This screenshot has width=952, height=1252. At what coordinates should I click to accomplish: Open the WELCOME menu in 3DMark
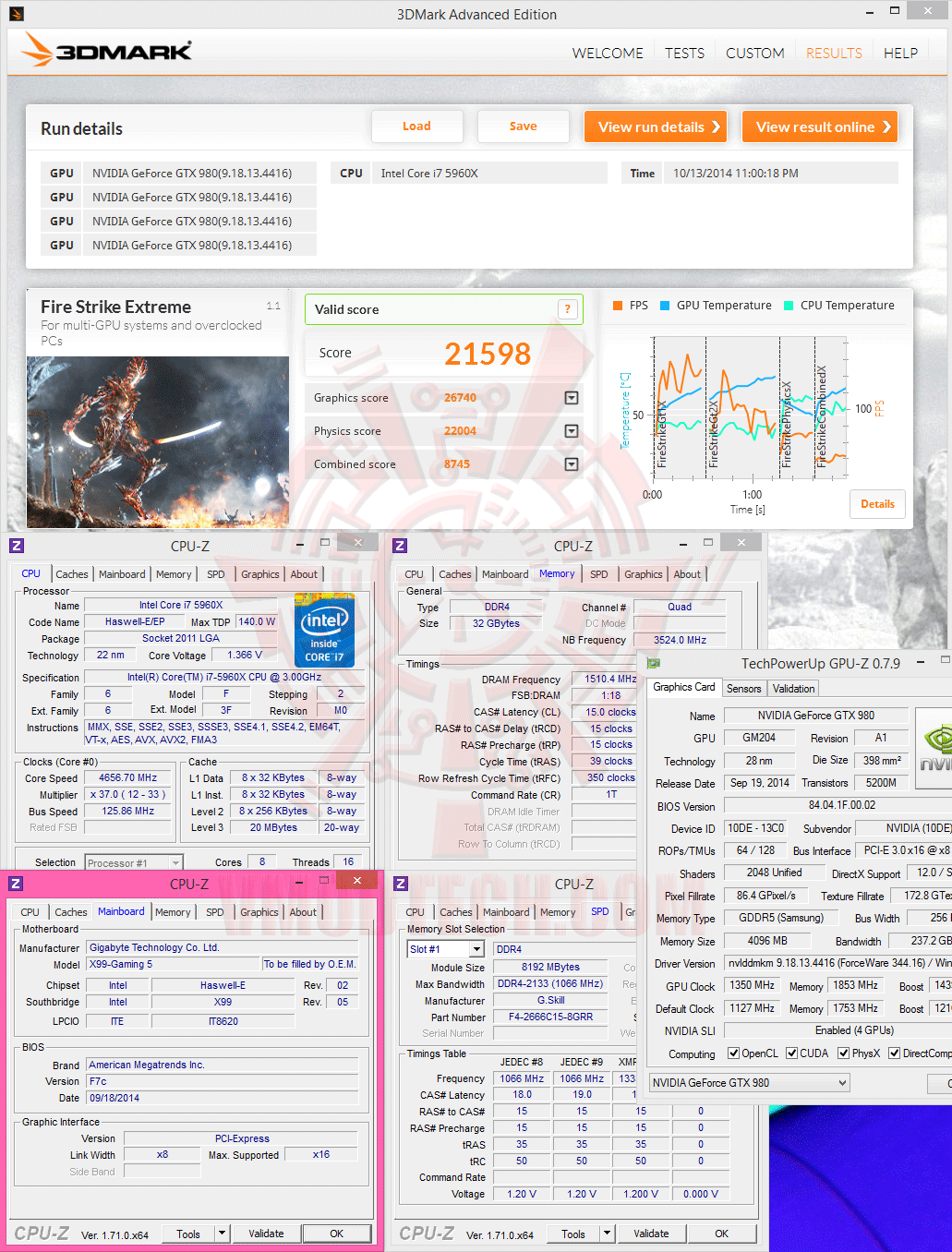tap(608, 54)
